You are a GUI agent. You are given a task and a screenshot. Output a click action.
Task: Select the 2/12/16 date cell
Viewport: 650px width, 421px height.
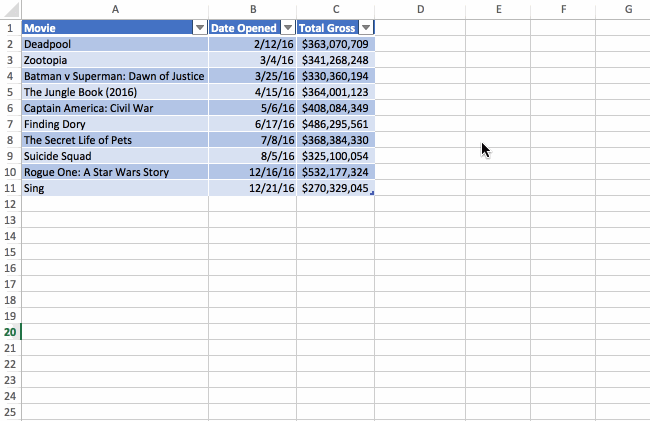252,44
